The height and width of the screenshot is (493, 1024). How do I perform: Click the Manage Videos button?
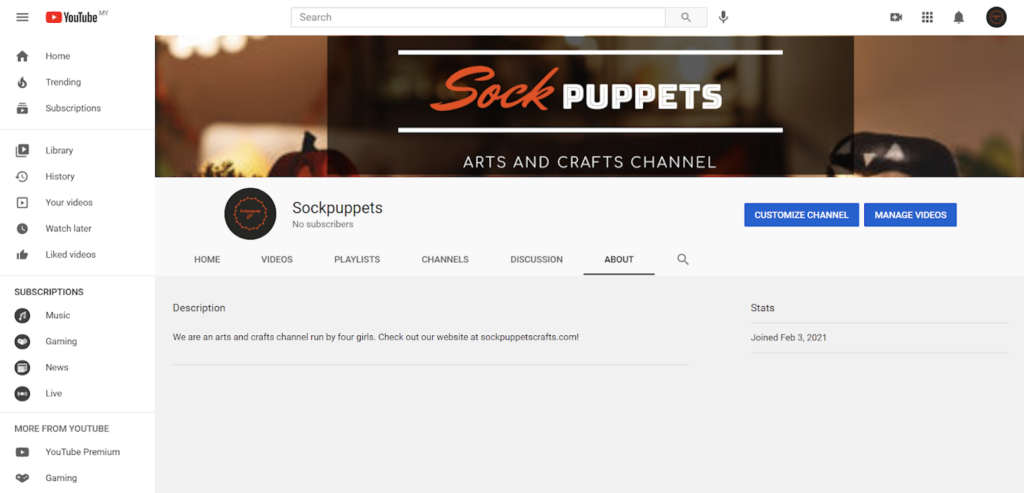point(910,215)
